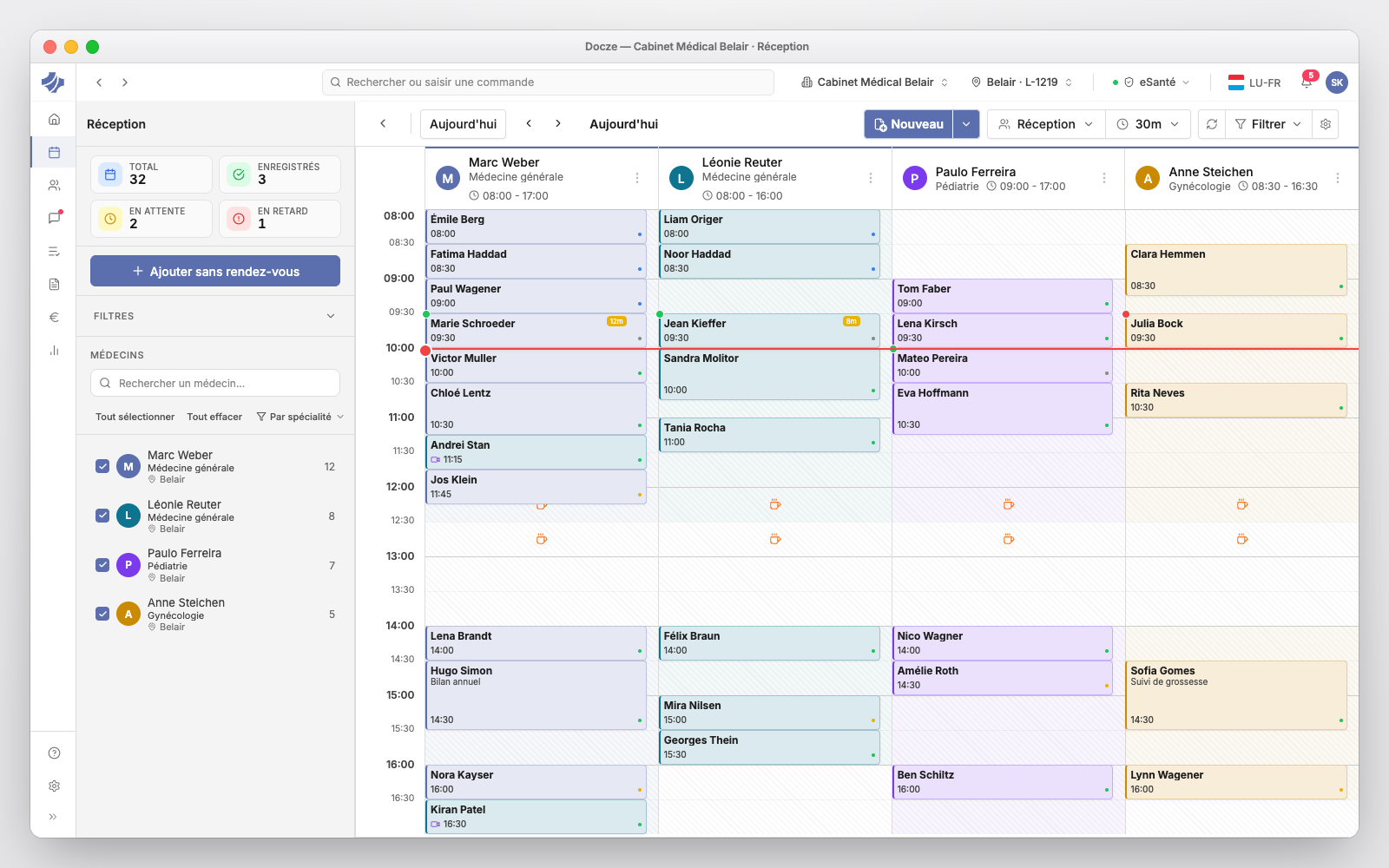Click the Nouveau appointment button

(908, 124)
